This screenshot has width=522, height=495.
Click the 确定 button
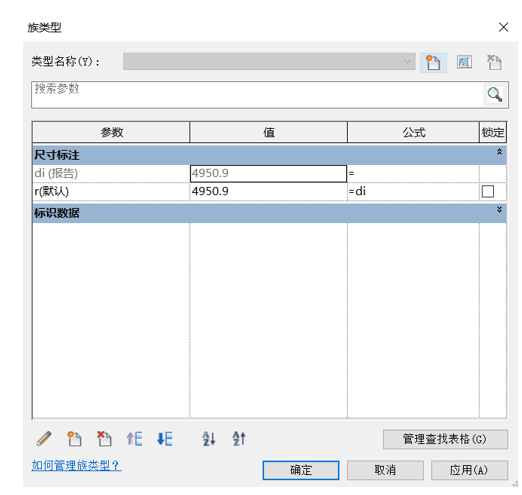(x=301, y=470)
